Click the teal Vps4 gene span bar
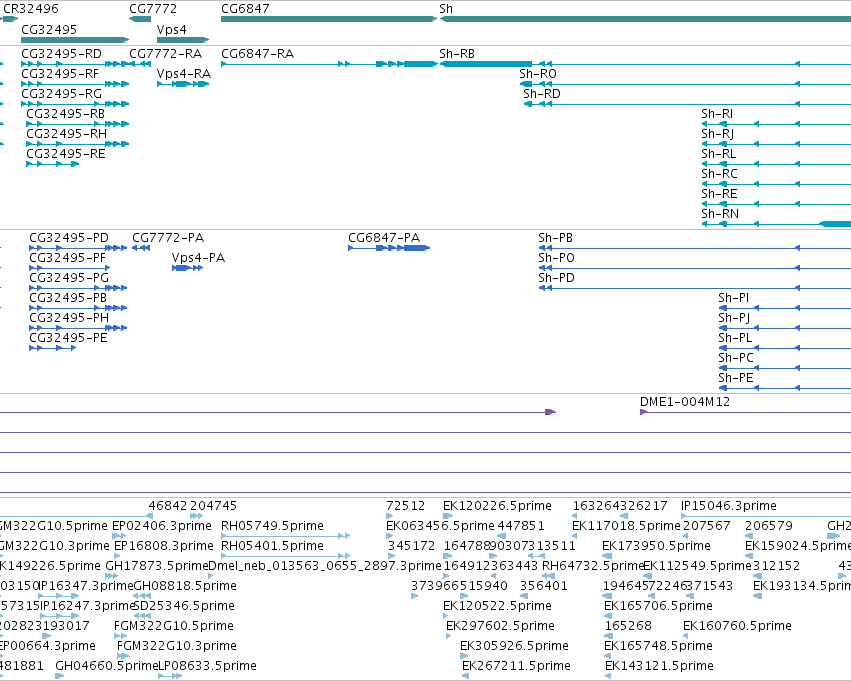The height and width of the screenshot is (681, 851). pos(183,40)
